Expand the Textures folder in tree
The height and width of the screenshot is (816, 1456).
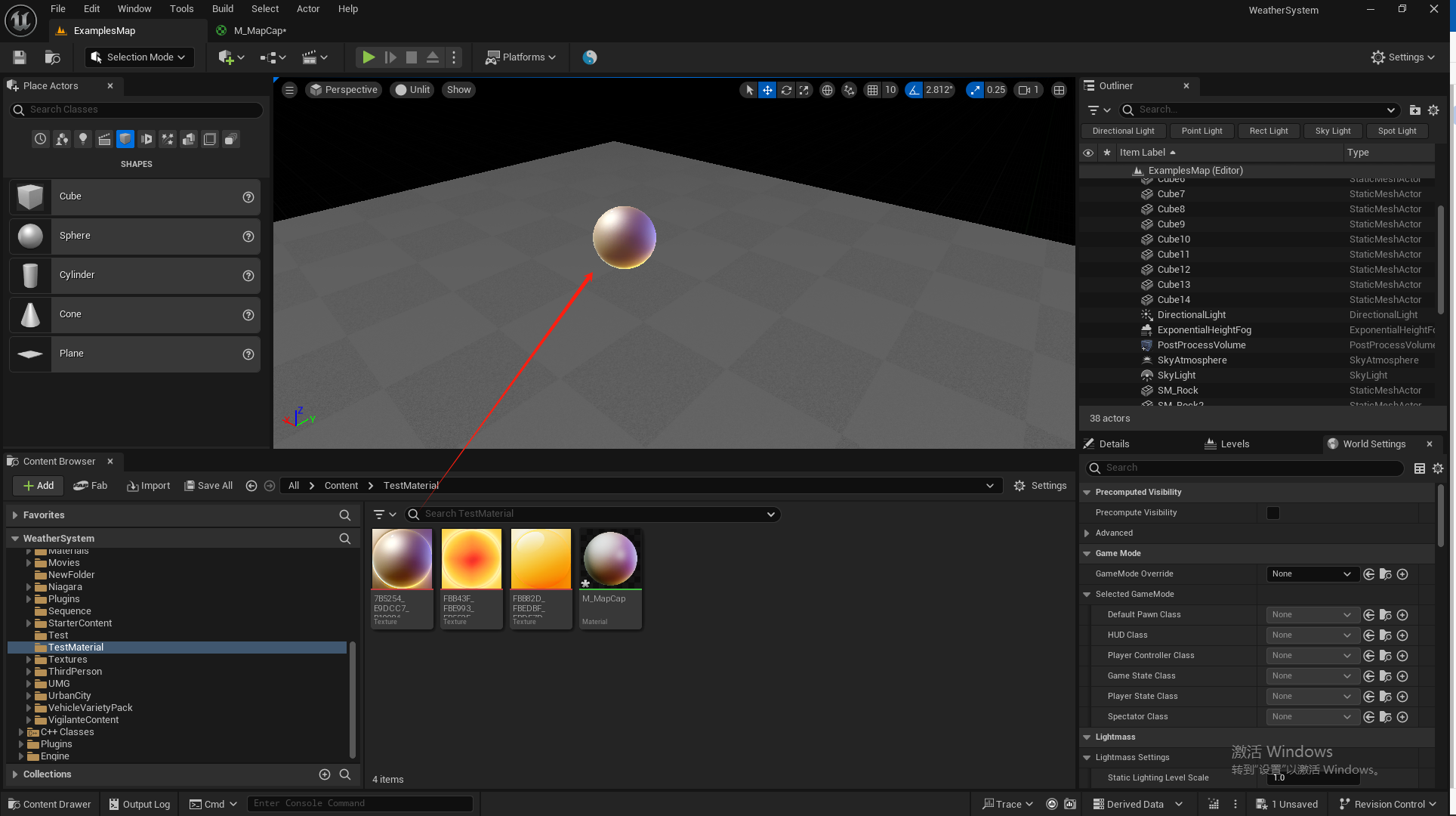tap(29, 660)
